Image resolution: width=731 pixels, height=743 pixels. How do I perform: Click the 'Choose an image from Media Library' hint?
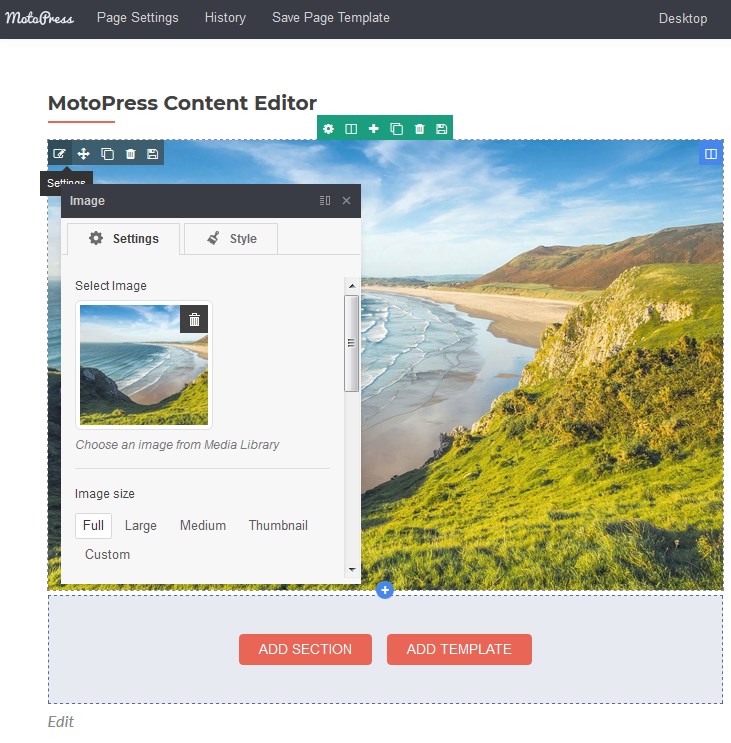pos(177,445)
